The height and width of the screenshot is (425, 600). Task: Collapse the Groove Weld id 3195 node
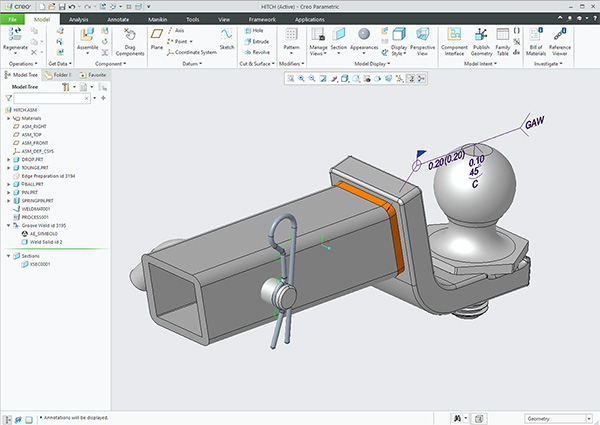click(8, 227)
